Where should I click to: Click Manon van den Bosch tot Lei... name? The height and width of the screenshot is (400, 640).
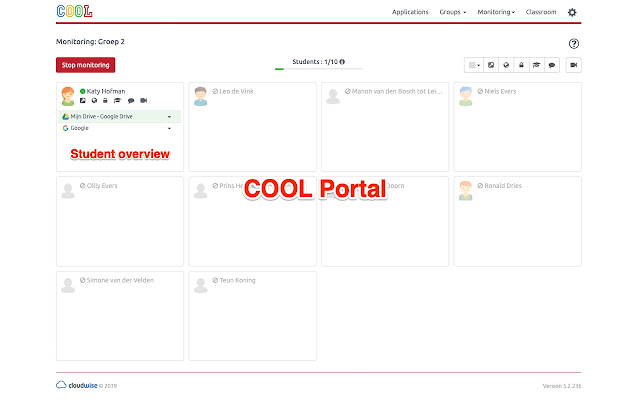397,91
